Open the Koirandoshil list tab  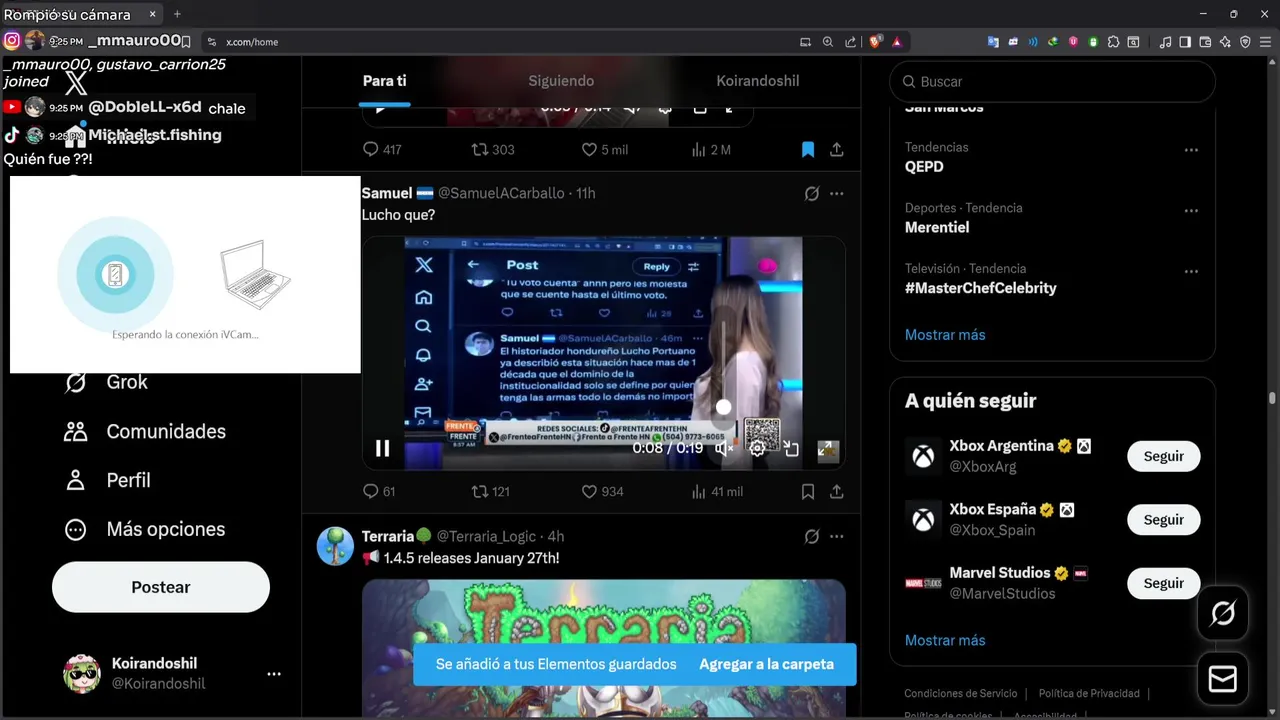pos(758,81)
